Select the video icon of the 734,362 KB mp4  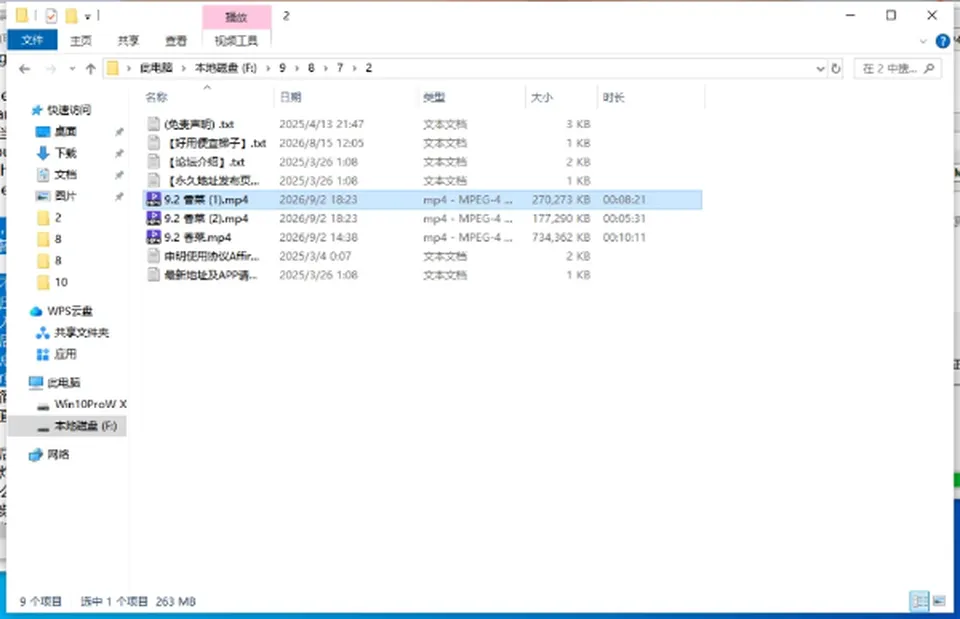coord(154,238)
